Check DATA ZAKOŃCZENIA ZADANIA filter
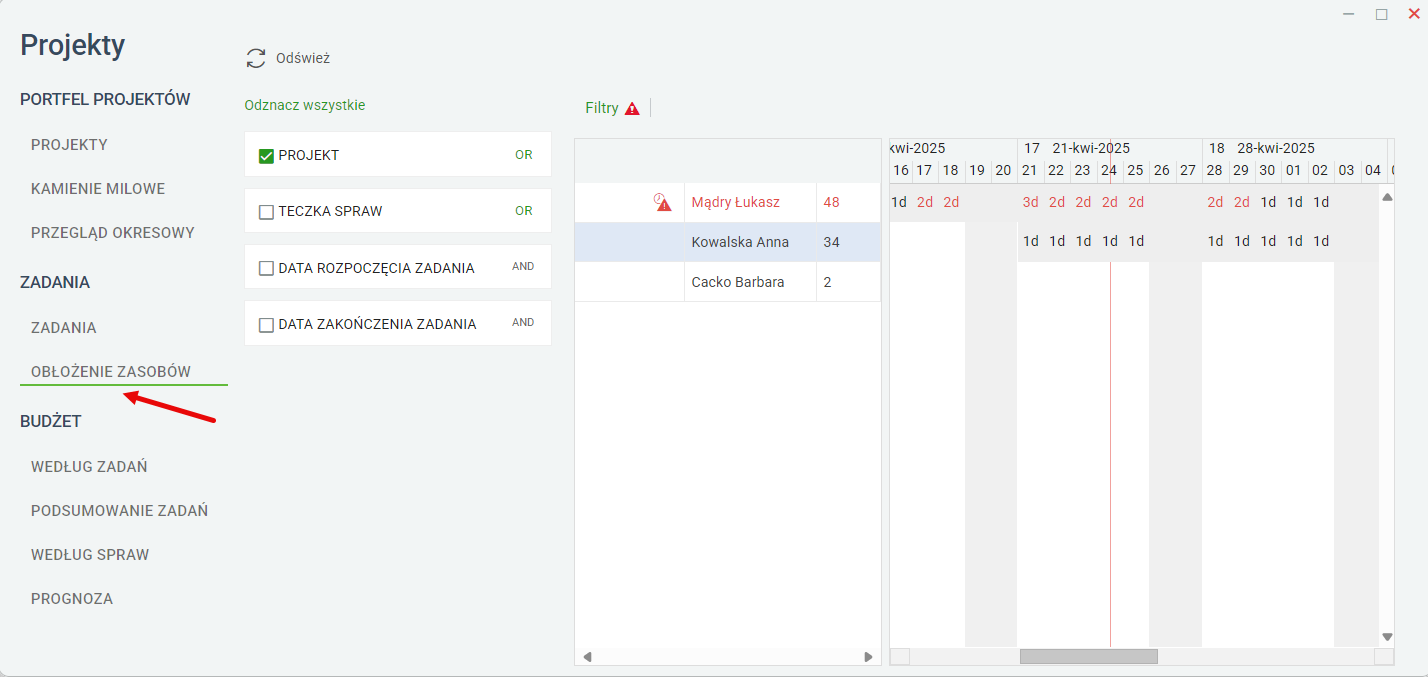 266,324
